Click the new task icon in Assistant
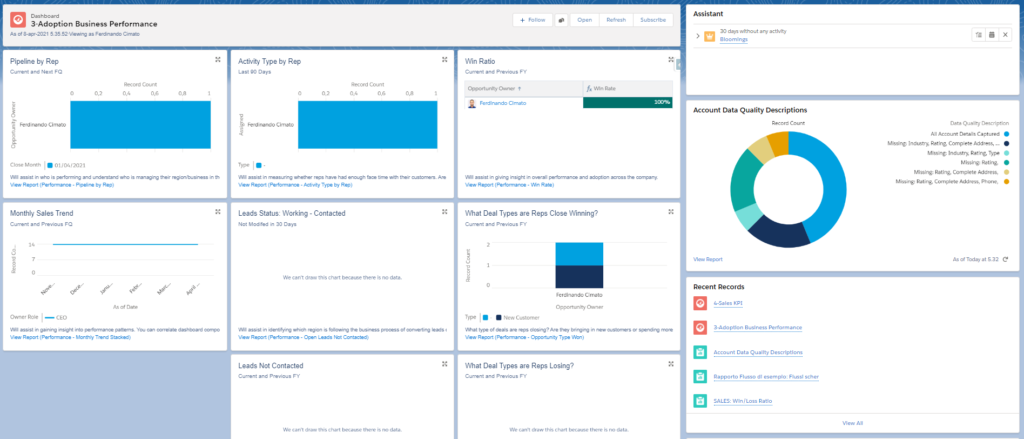 (978, 35)
